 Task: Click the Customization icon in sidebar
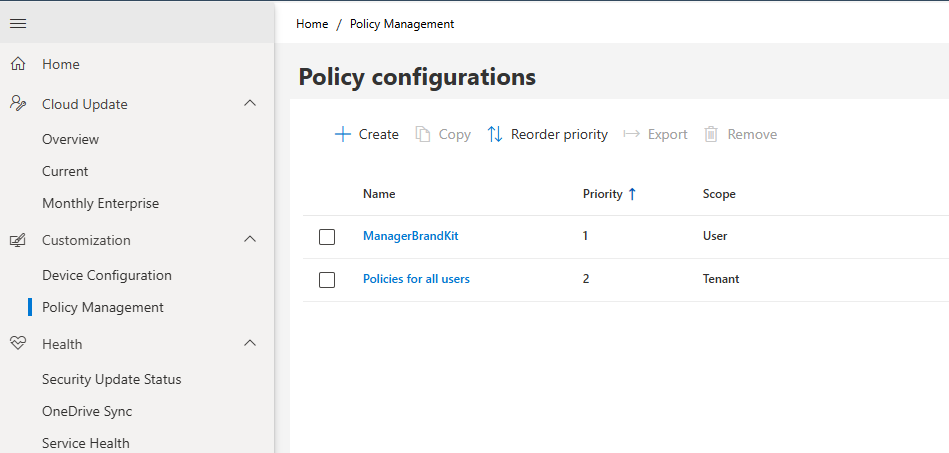(x=18, y=240)
